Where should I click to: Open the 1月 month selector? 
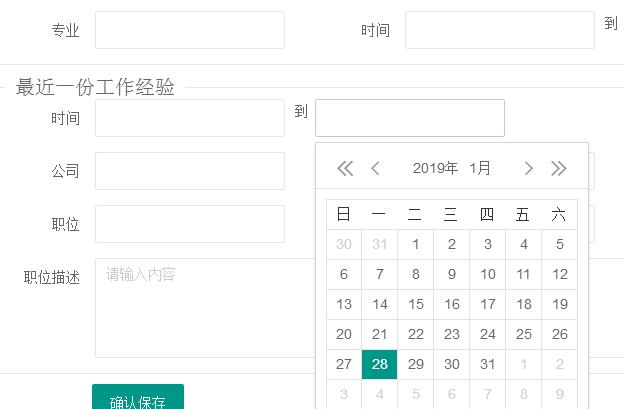pos(480,168)
